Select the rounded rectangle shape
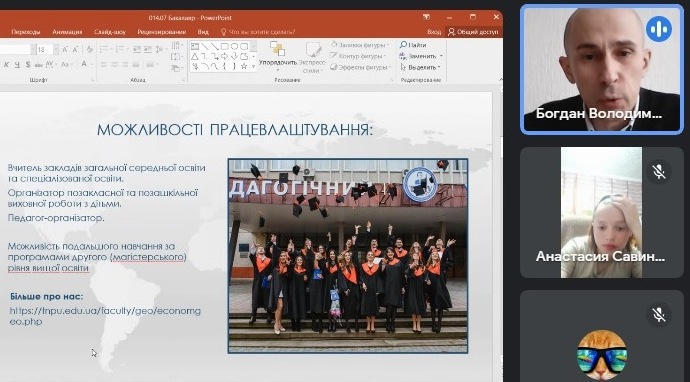The height and width of the screenshot is (382, 690). (x=244, y=46)
